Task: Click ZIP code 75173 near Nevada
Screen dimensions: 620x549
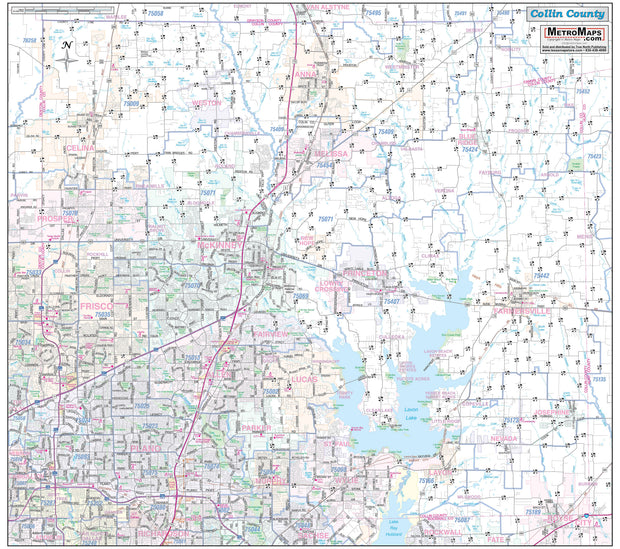Action: (x=511, y=420)
